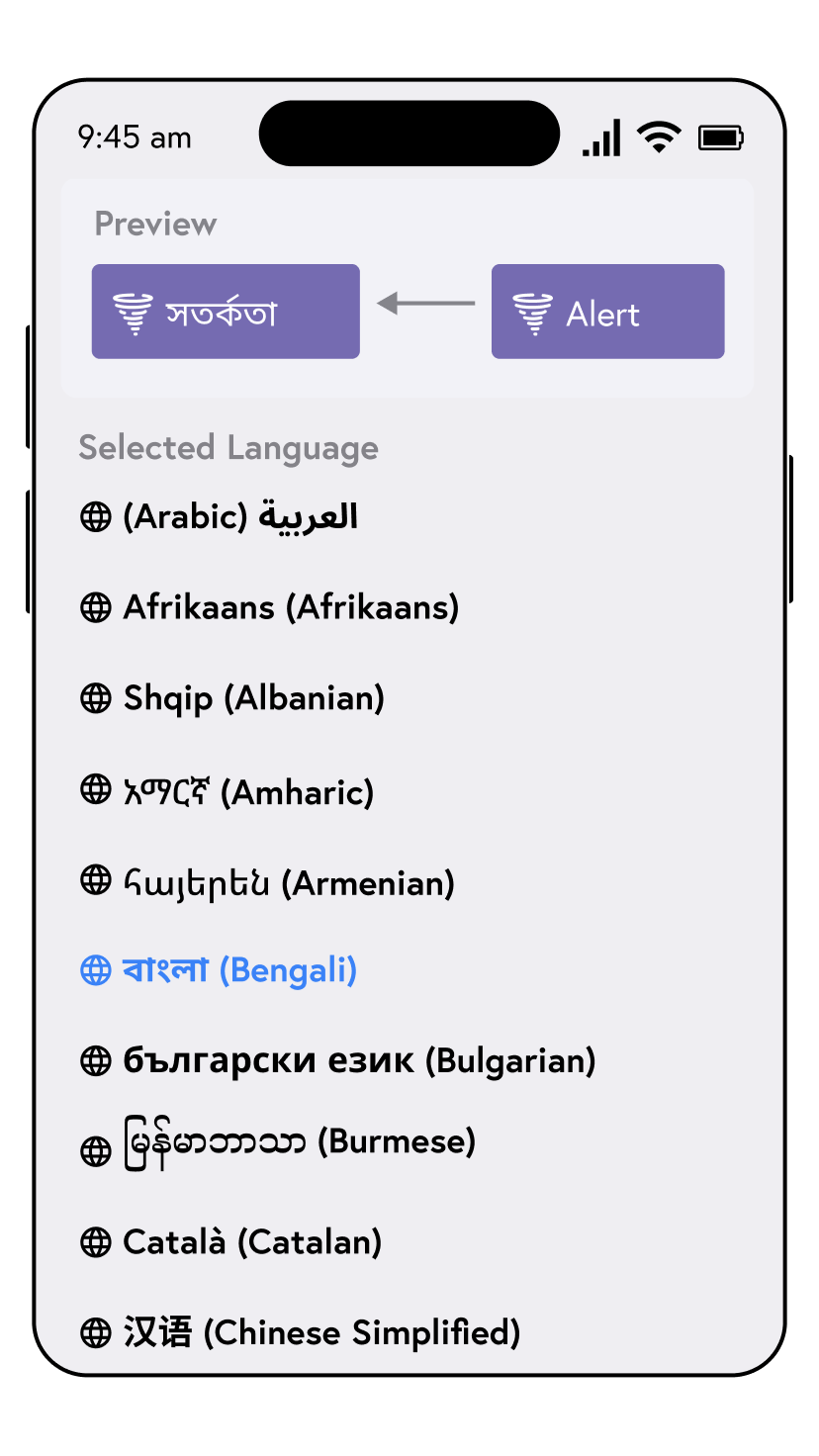
Task: Tap the battery status icon
Action: [721, 137]
